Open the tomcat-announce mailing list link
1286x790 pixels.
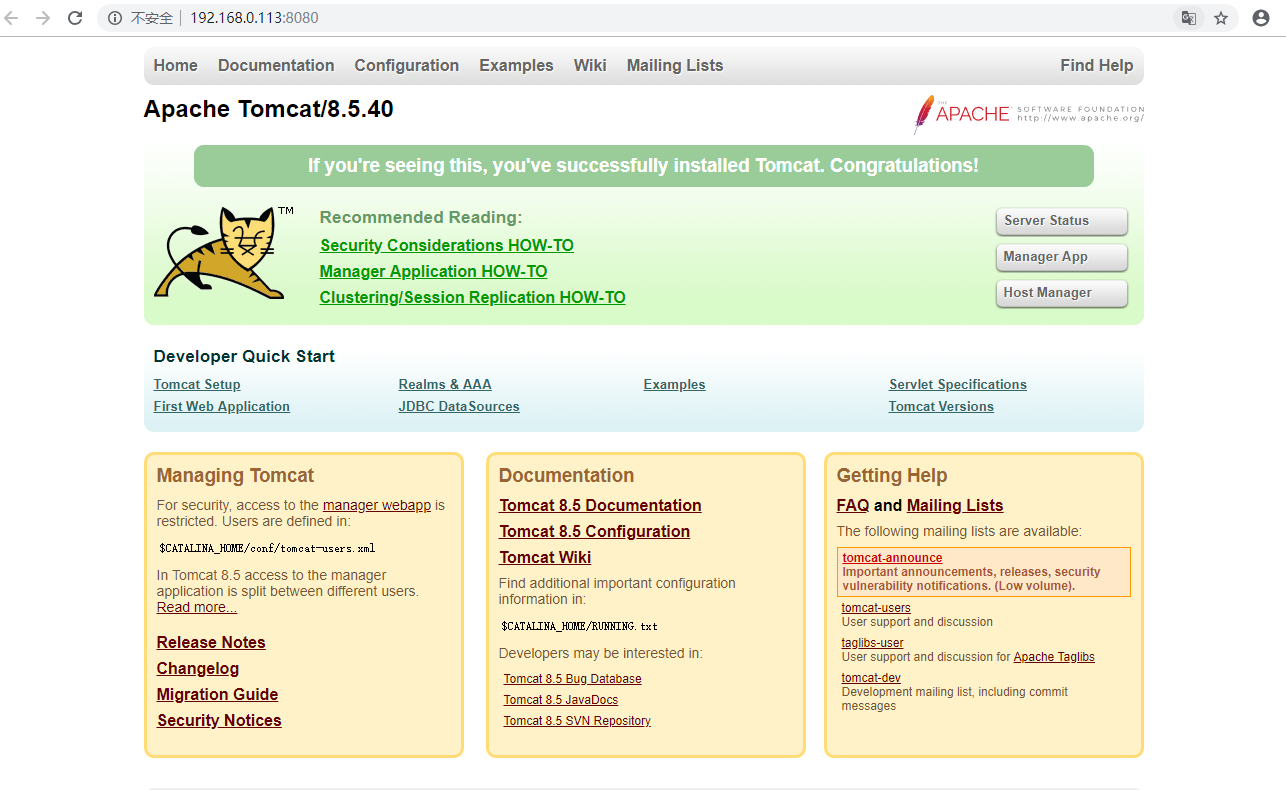[x=892, y=558]
